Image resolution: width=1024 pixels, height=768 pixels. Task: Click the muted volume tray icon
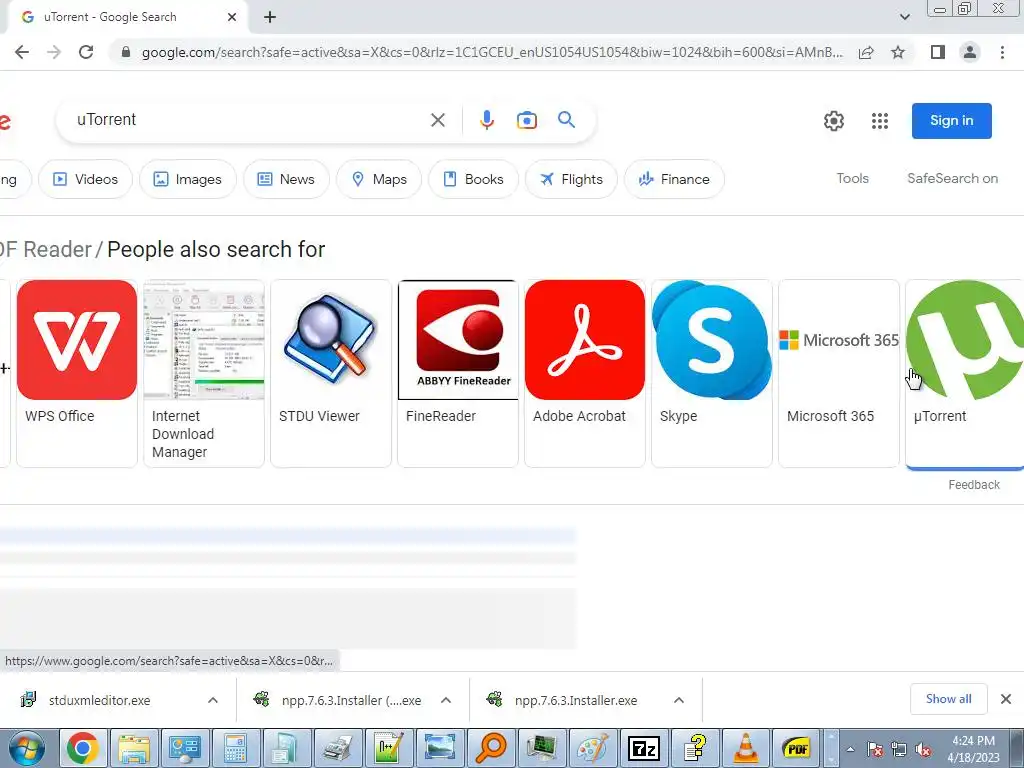pyautogui.click(x=923, y=750)
